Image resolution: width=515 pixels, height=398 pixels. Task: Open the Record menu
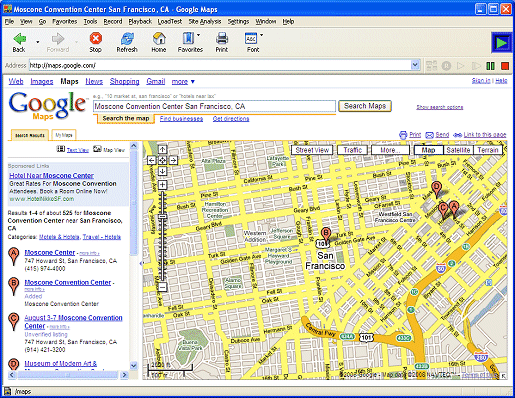113,22
